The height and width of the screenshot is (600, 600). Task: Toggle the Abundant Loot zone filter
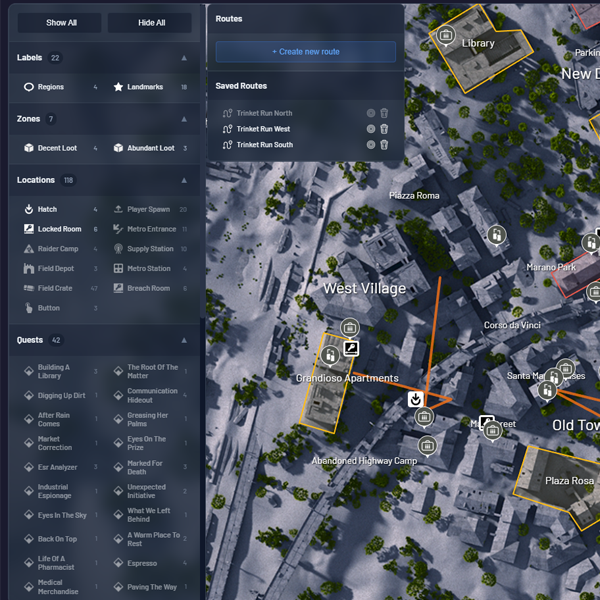point(150,148)
